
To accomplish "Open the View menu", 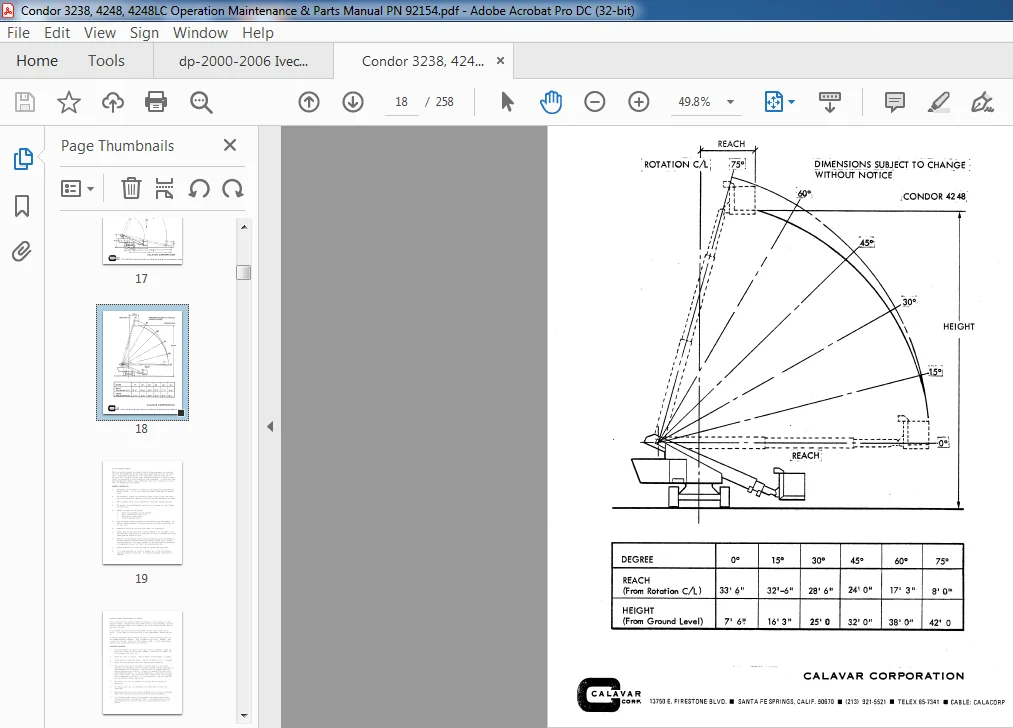I will tap(99, 33).
